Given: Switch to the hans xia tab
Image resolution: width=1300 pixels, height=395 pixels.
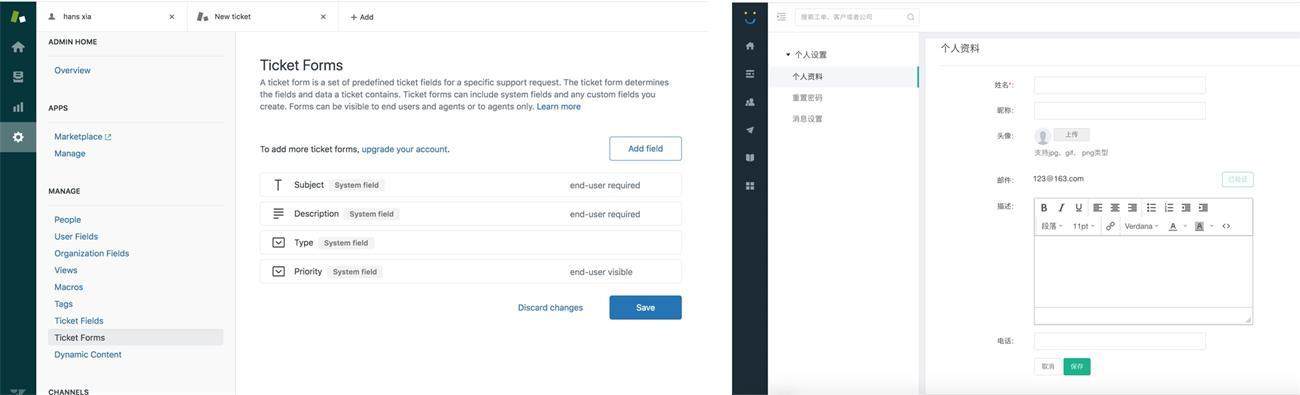Looking at the screenshot, I should [x=111, y=17].
